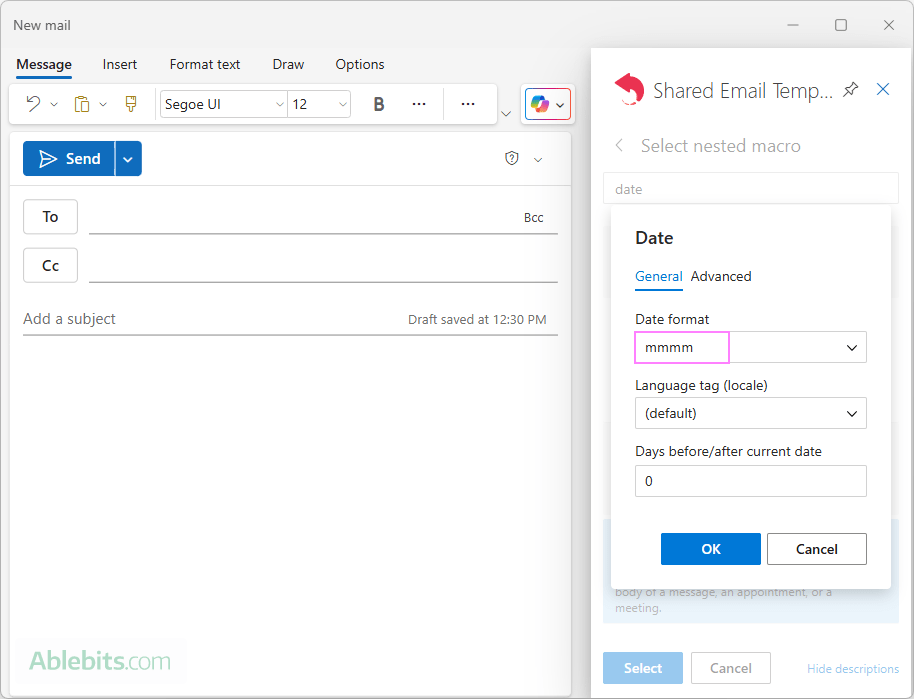The width and height of the screenshot is (914, 699).
Task: Open the Language tag (locale) dropdown
Action: (x=751, y=413)
